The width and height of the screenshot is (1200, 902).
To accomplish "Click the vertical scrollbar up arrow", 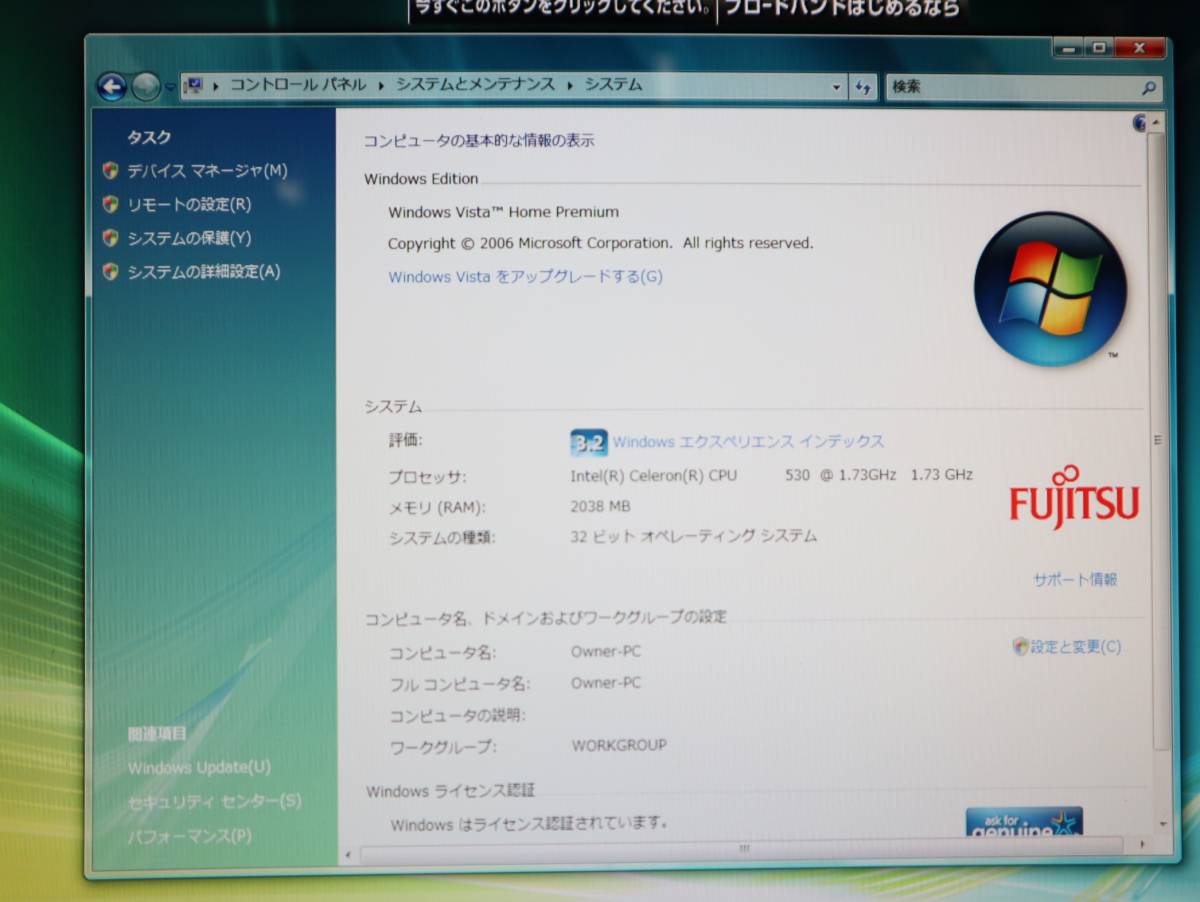I will click(x=1157, y=122).
